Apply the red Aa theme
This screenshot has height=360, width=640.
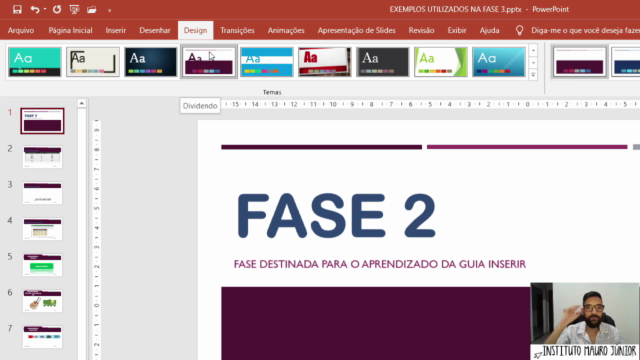click(324, 62)
